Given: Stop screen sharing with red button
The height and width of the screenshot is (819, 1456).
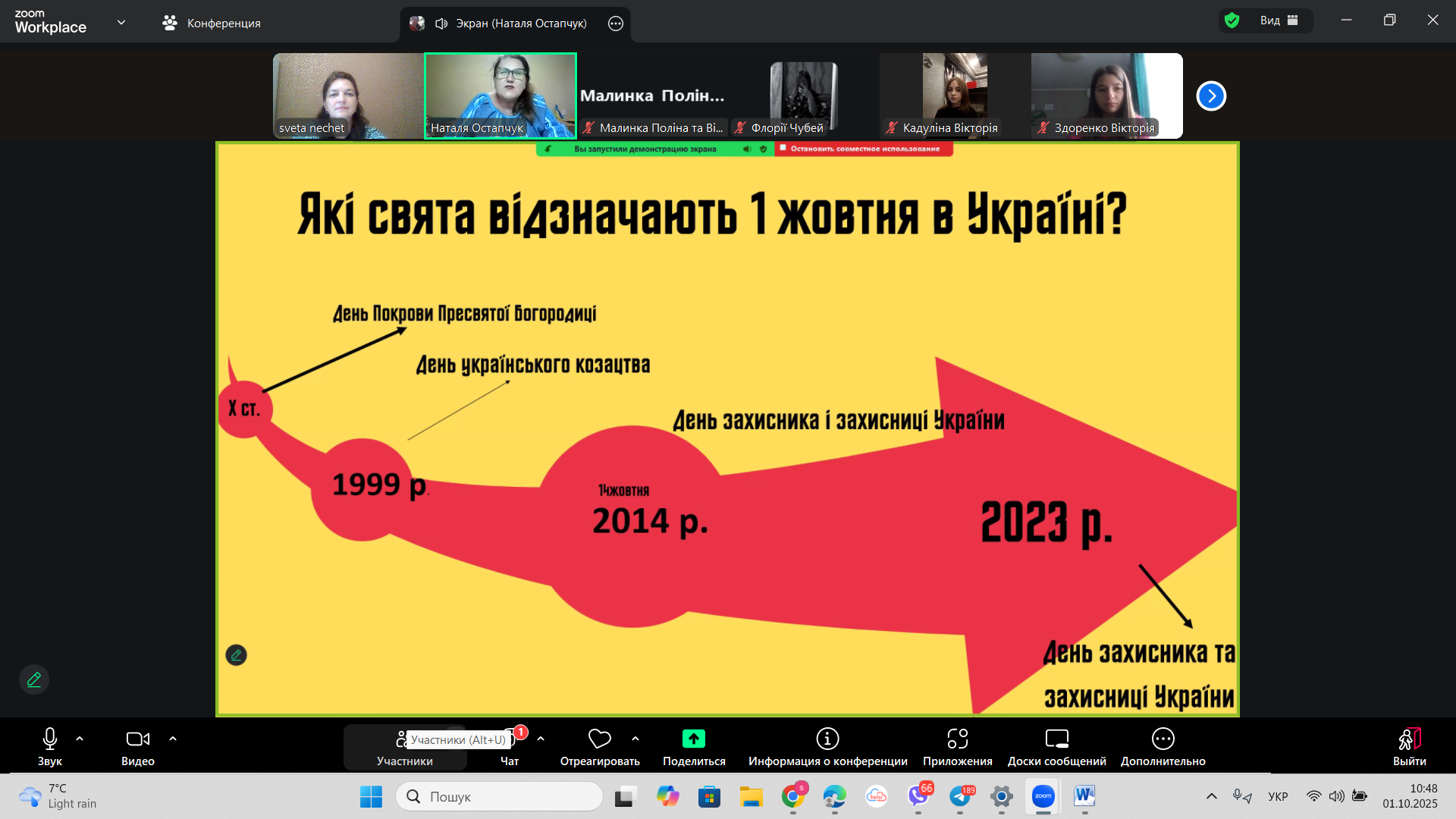Looking at the screenshot, I should click(x=864, y=149).
